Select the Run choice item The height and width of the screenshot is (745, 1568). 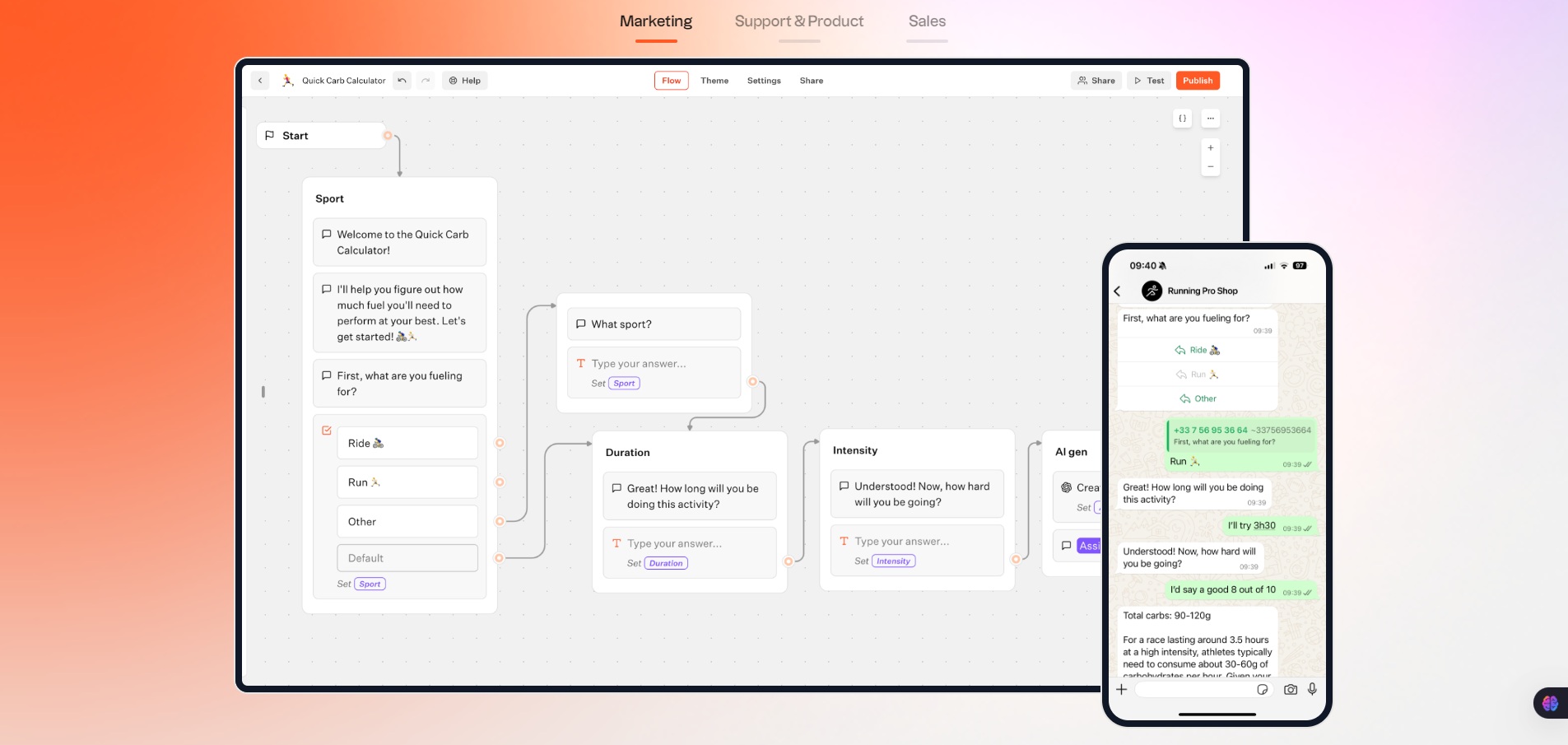407,482
